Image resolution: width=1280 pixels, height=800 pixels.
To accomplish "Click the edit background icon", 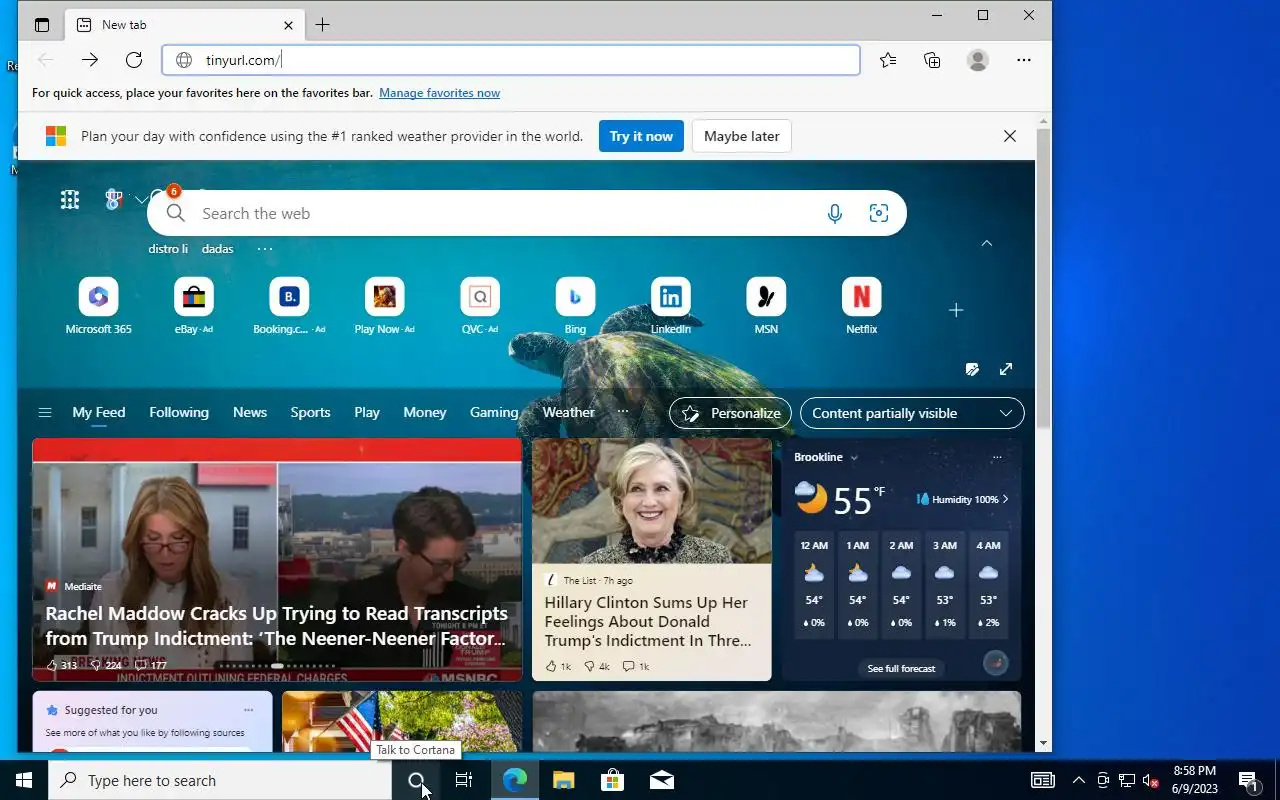I will pyautogui.click(x=972, y=369).
